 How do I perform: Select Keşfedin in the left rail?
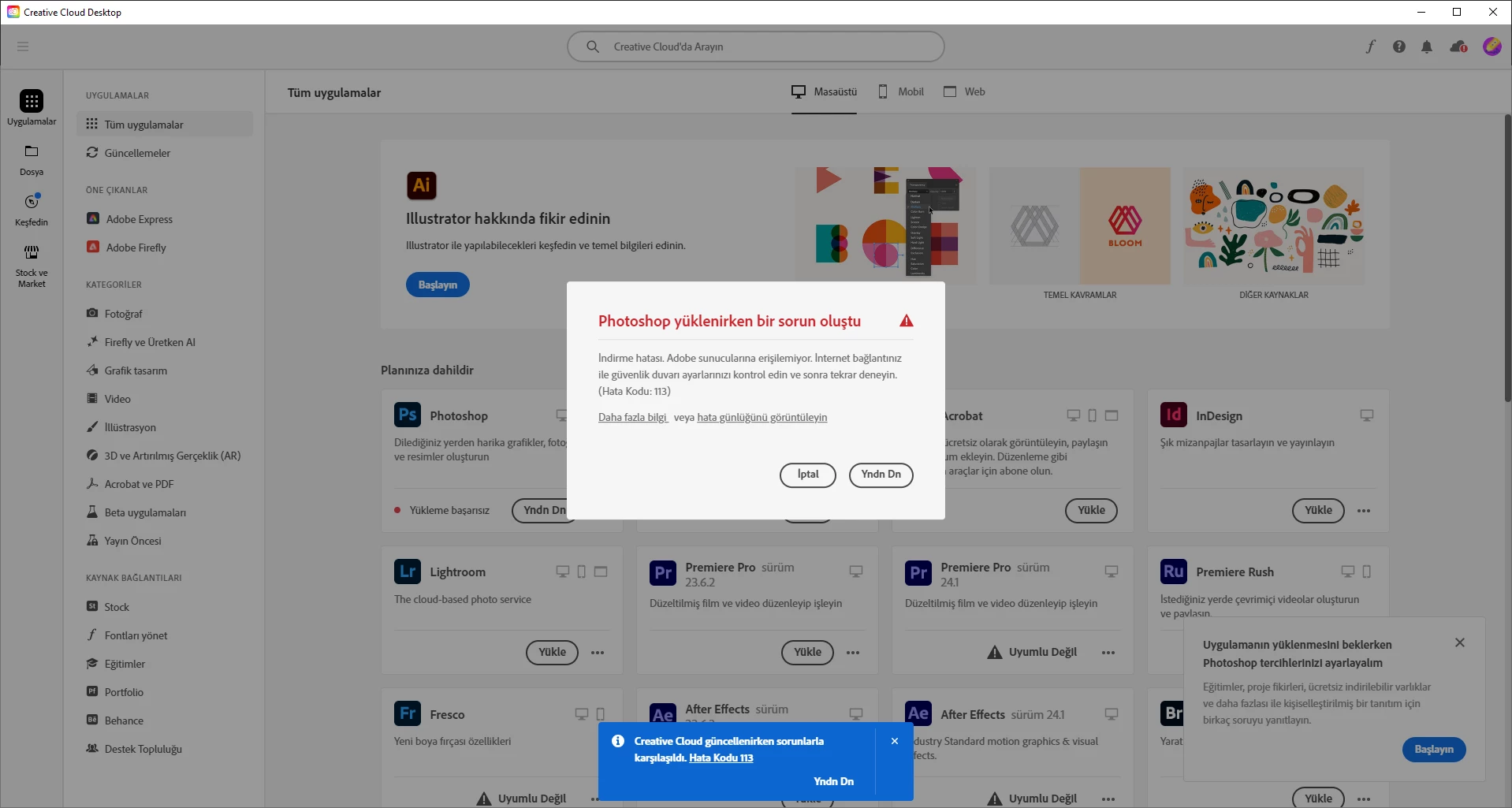click(x=32, y=210)
